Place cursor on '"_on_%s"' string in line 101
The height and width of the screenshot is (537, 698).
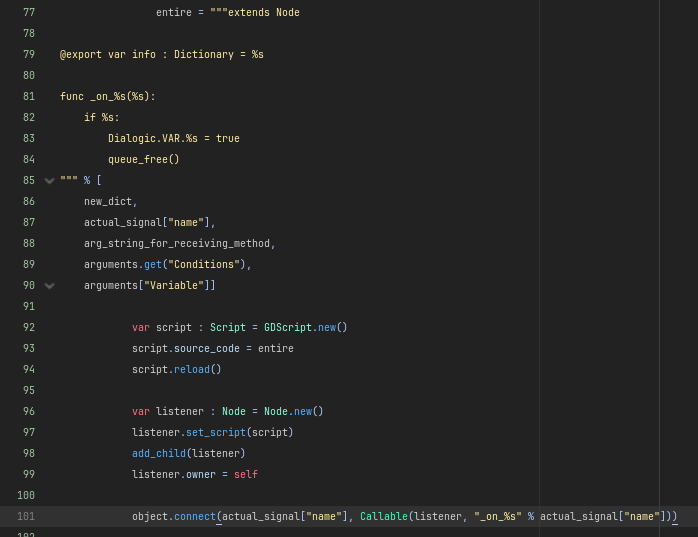click(498, 516)
